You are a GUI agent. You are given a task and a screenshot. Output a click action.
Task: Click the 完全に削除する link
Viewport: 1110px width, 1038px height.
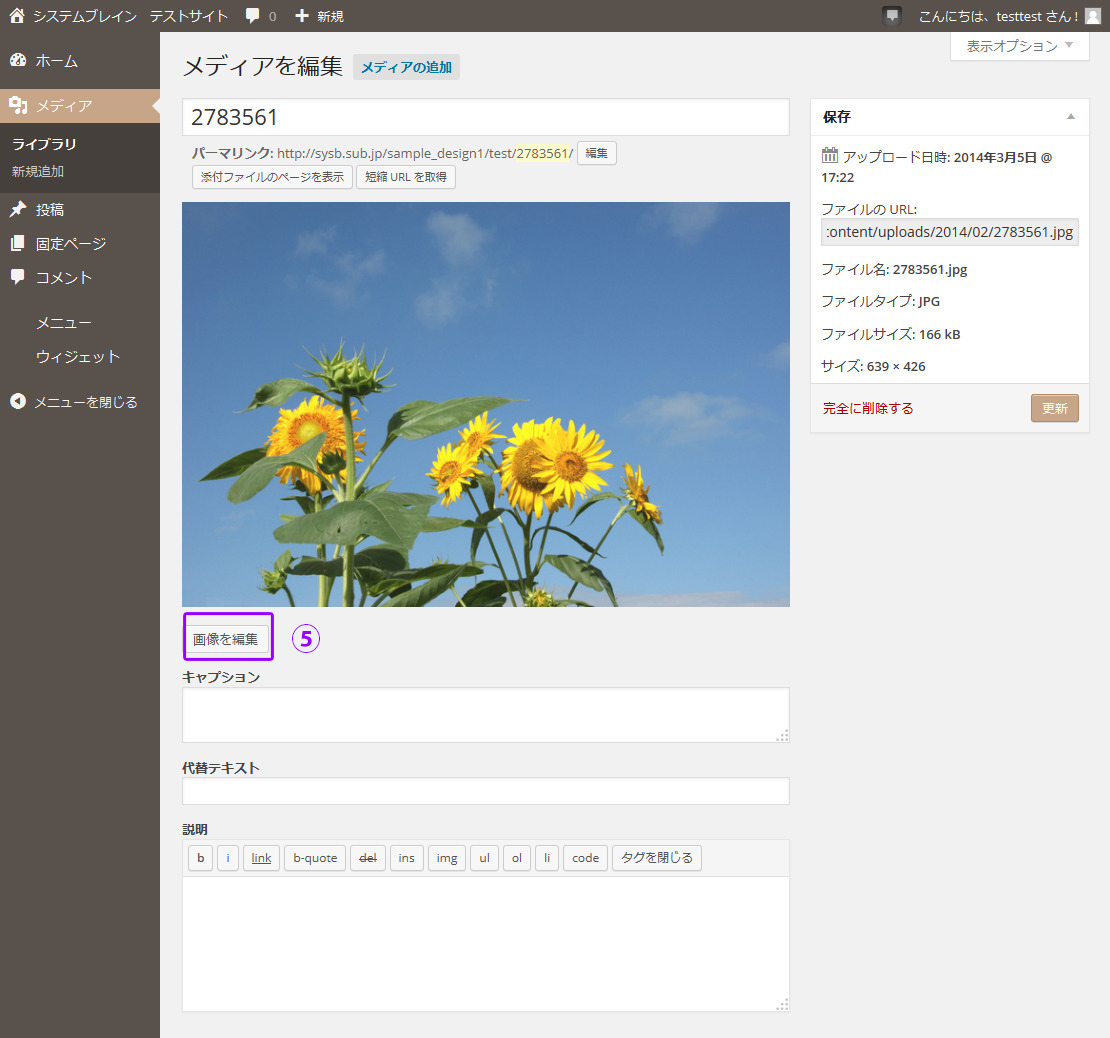pyautogui.click(x=867, y=408)
